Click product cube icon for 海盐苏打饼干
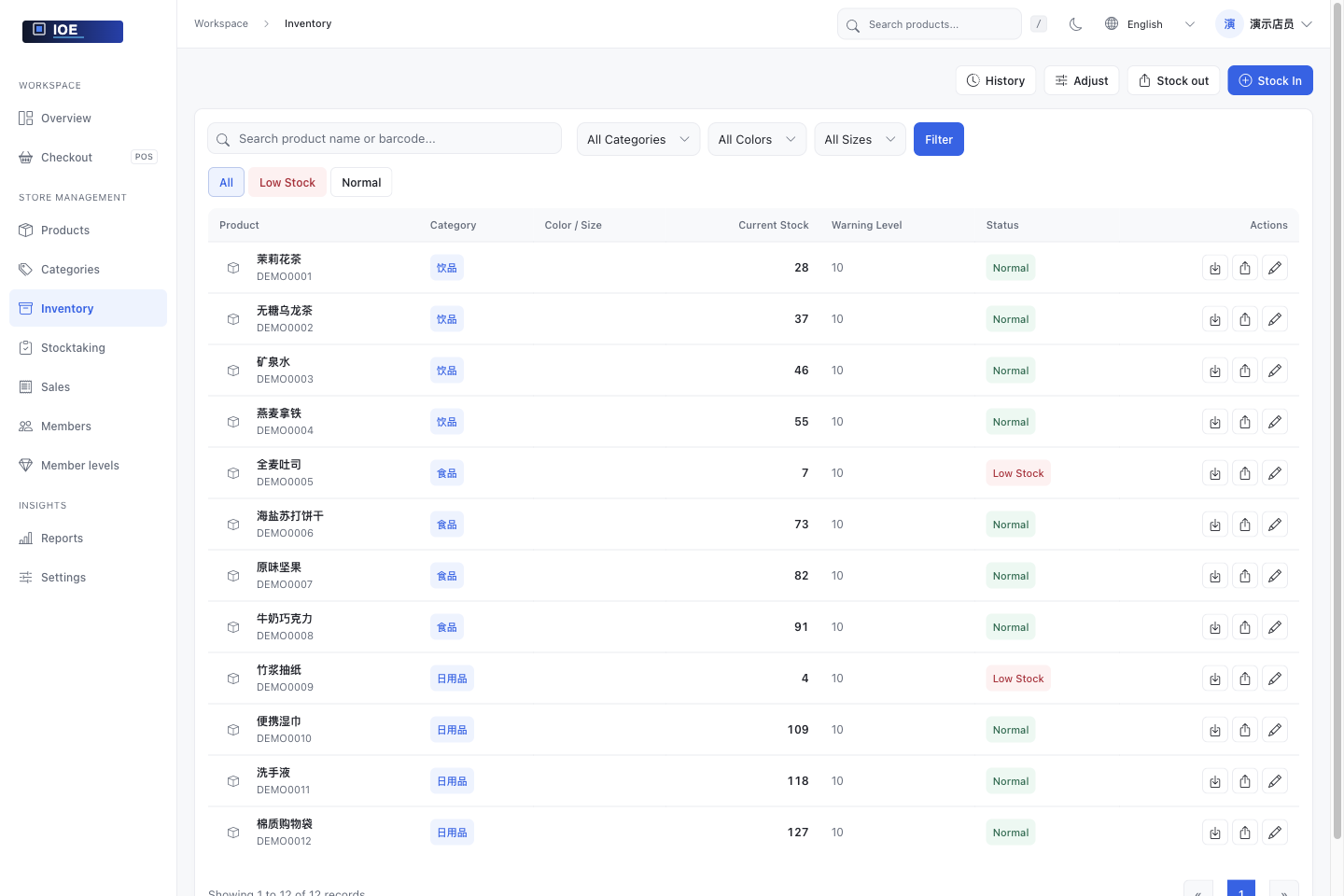 [233, 525]
